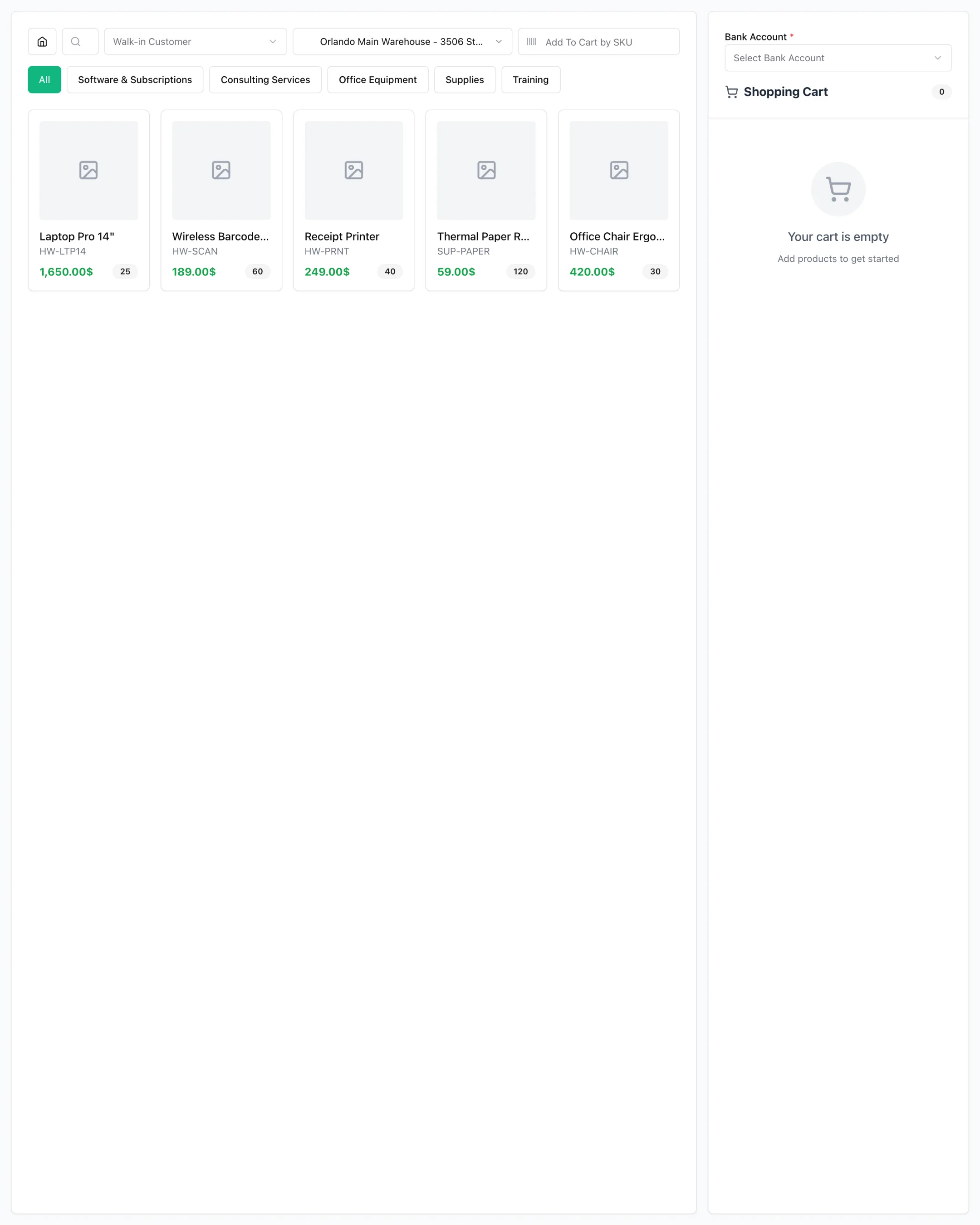This screenshot has width=980, height=1225.
Task: Click Thermal Paper product name
Action: pyautogui.click(x=484, y=236)
